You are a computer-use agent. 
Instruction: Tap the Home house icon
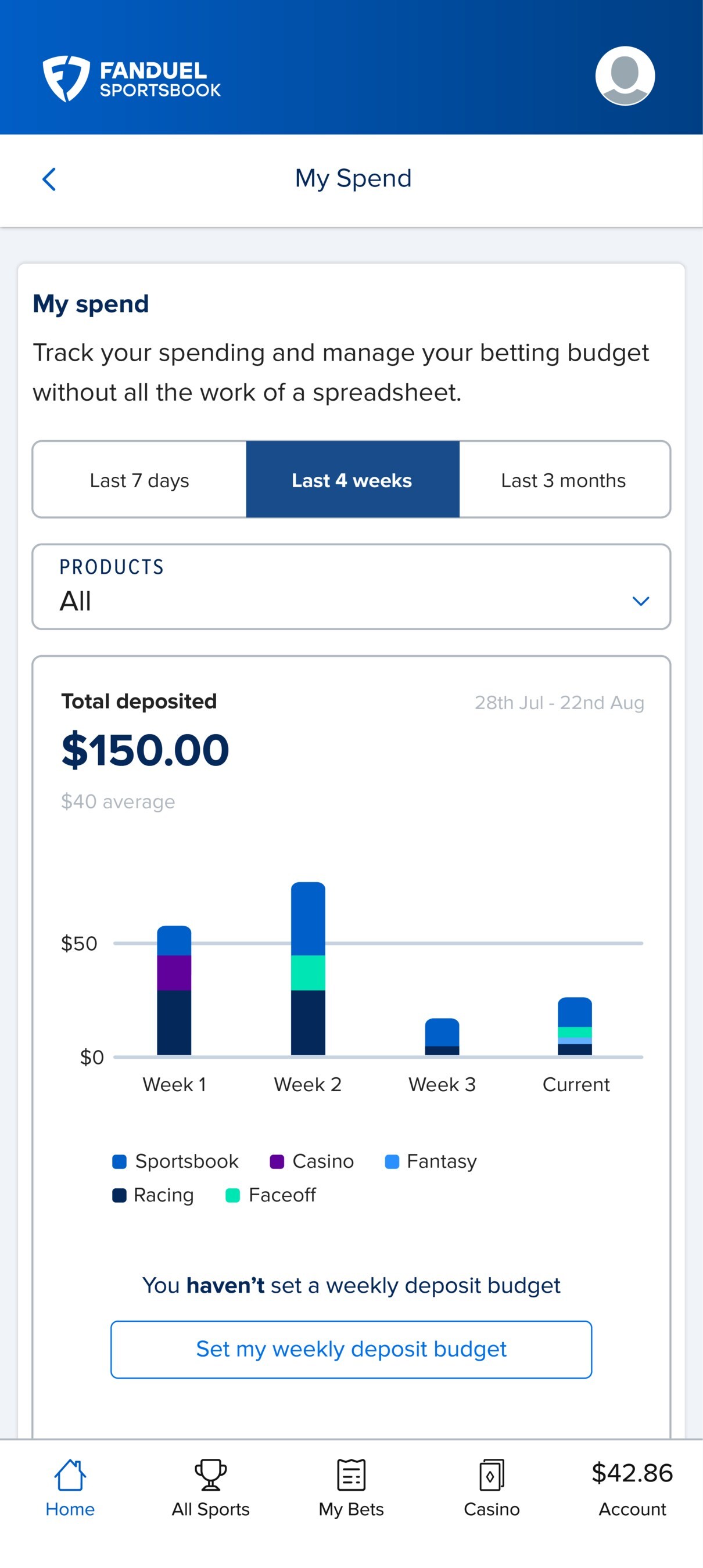[70, 1475]
